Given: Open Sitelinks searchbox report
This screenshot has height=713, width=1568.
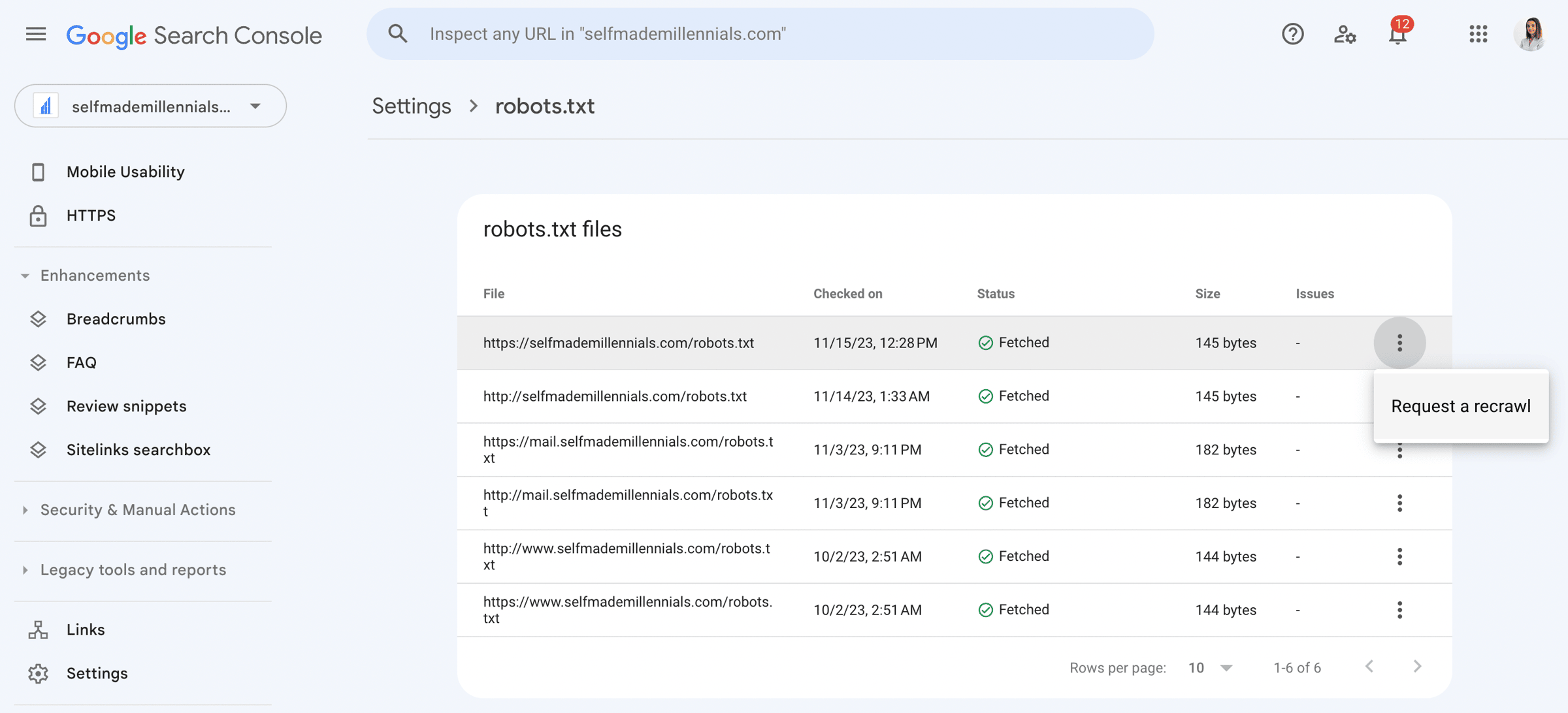Looking at the screenshot, I should pyautogui.click(x=139, y=450).
